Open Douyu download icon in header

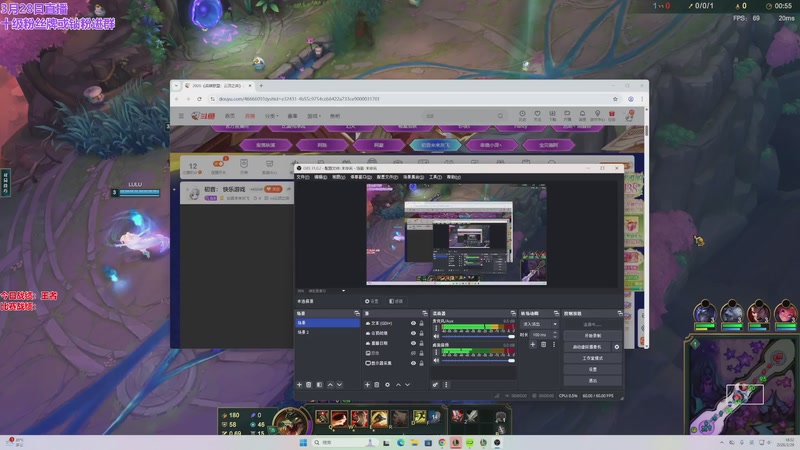(552, 114)
